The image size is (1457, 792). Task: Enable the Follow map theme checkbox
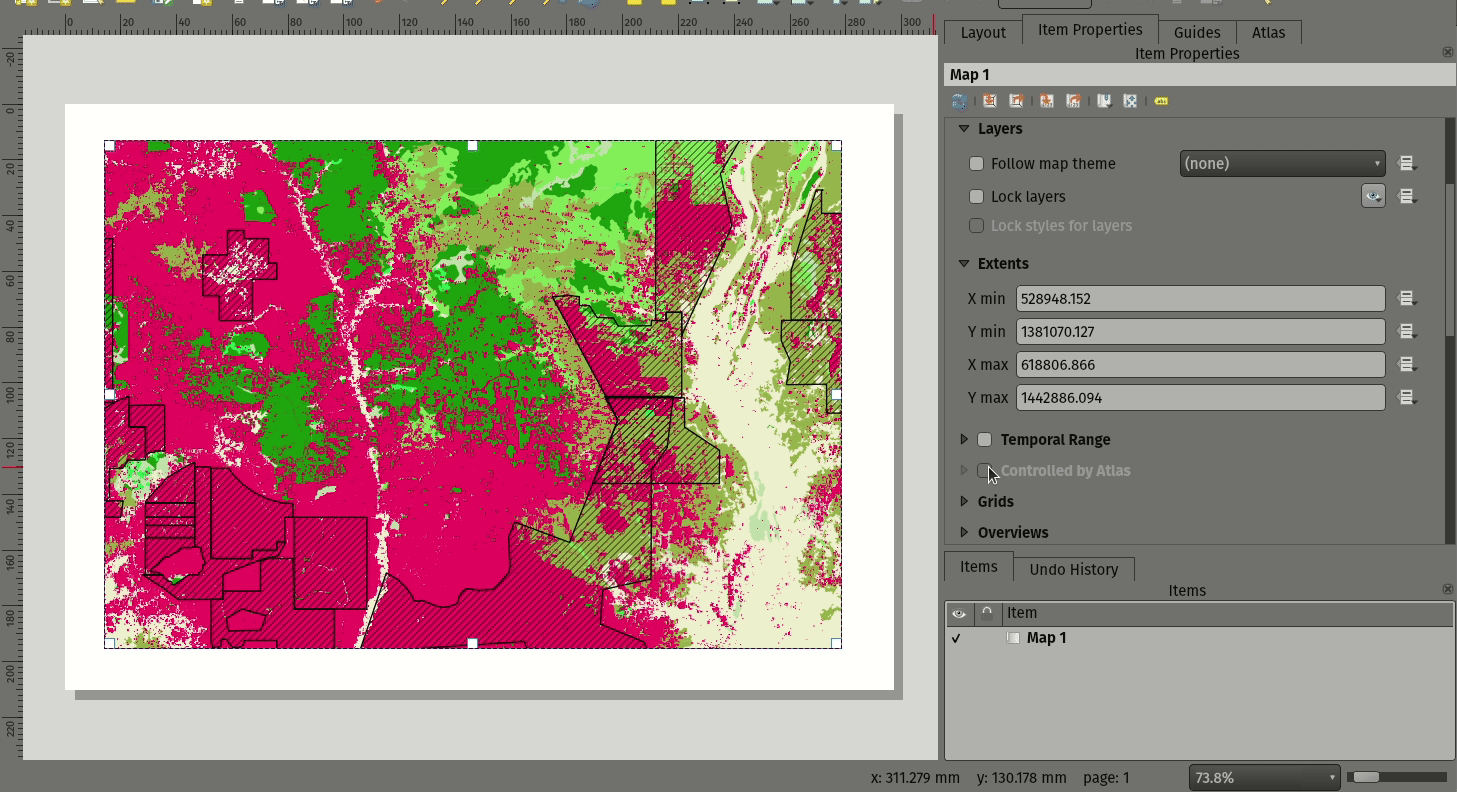point(977,164)
